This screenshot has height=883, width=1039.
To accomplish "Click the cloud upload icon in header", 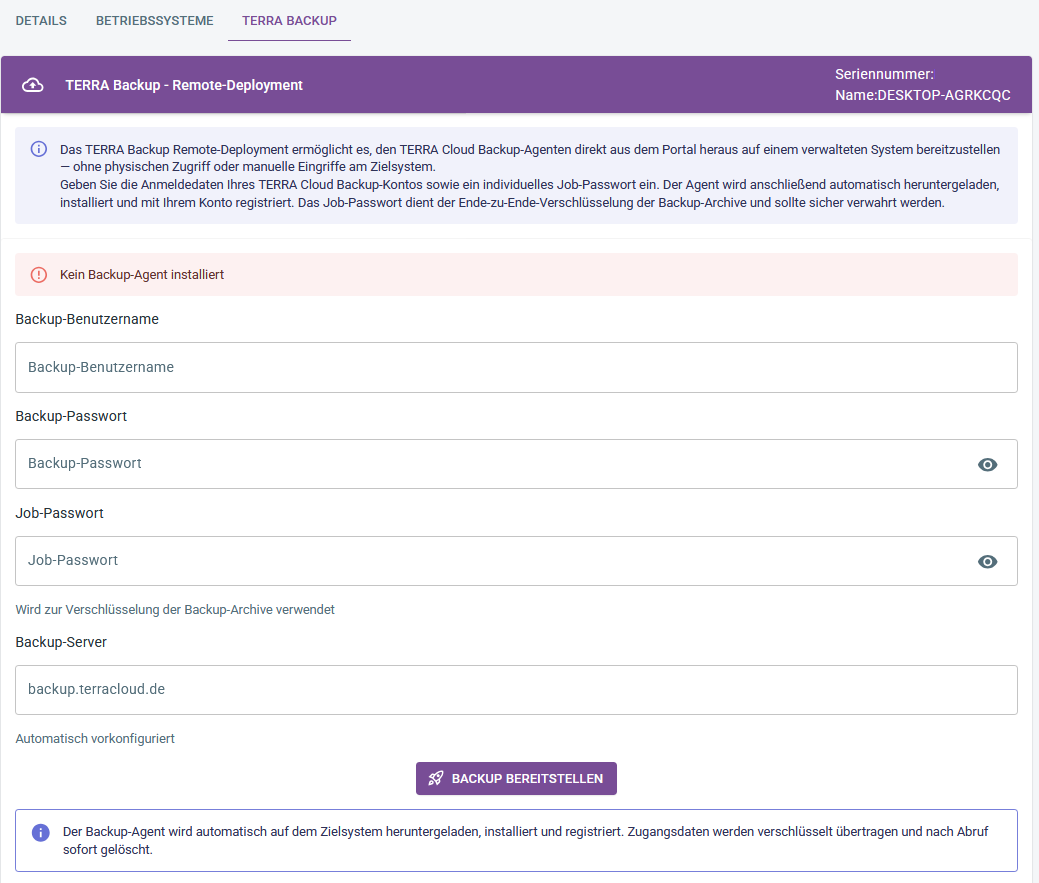I will (33, 85).
